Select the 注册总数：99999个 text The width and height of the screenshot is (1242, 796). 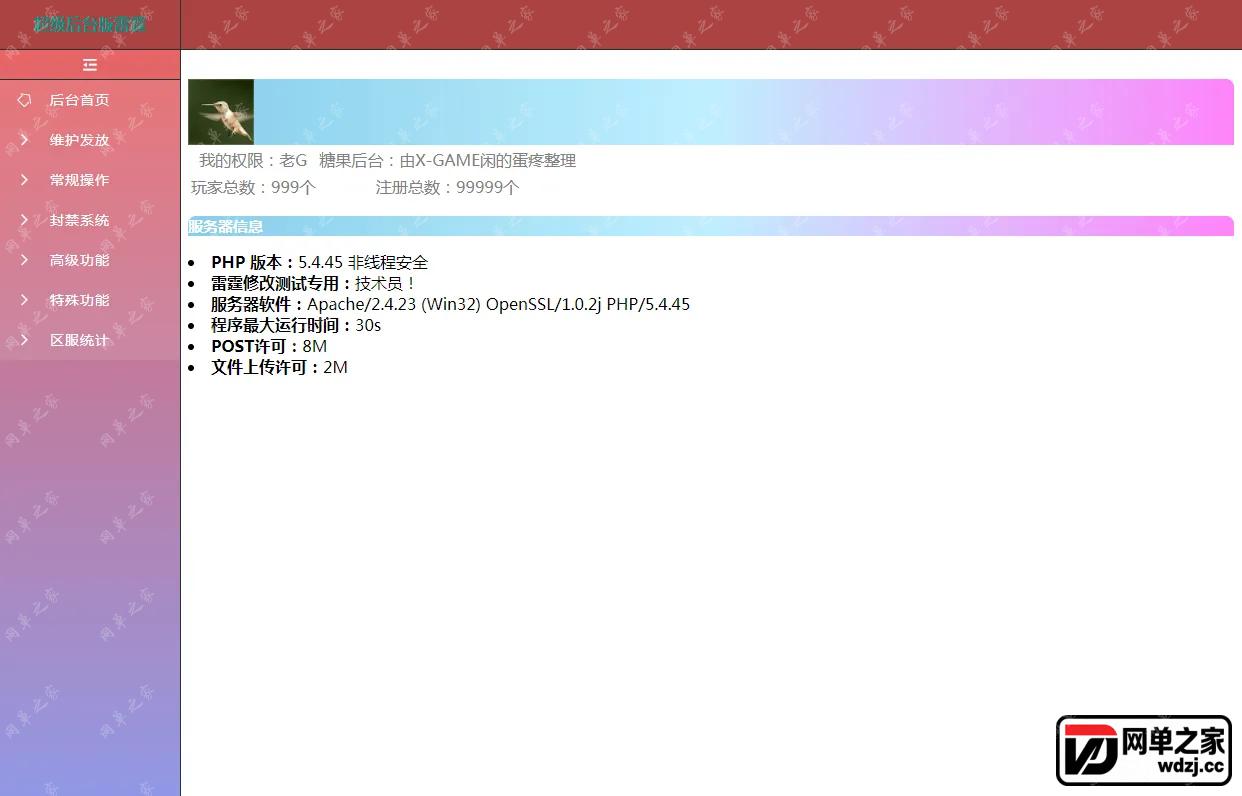tap(447, 188)
